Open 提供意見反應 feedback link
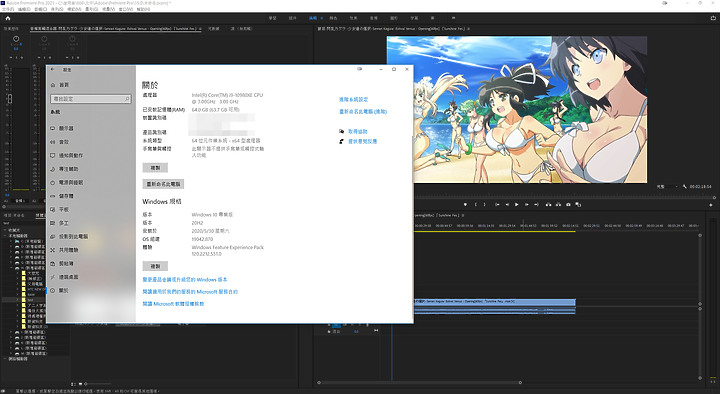 click(x=362, y=141)
